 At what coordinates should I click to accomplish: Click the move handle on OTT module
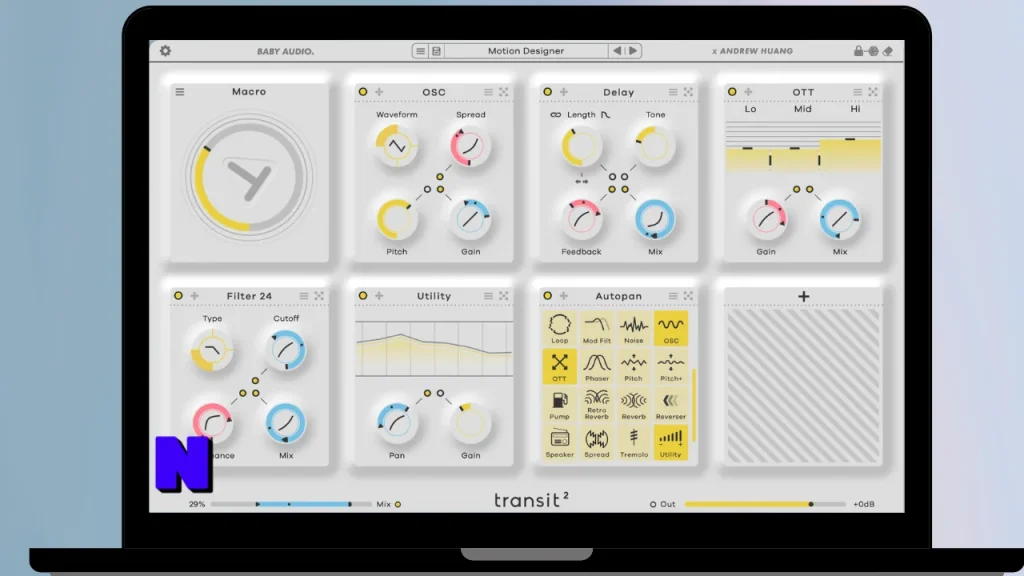point(748,92)
